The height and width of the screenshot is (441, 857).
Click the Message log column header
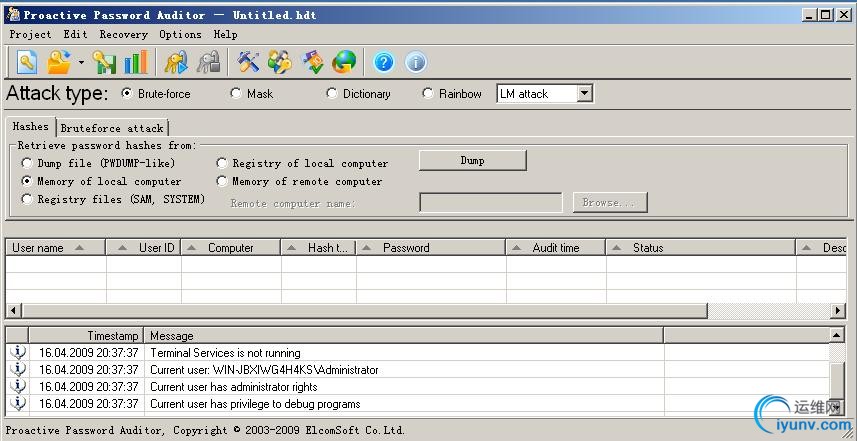click(x=403, y=335)
